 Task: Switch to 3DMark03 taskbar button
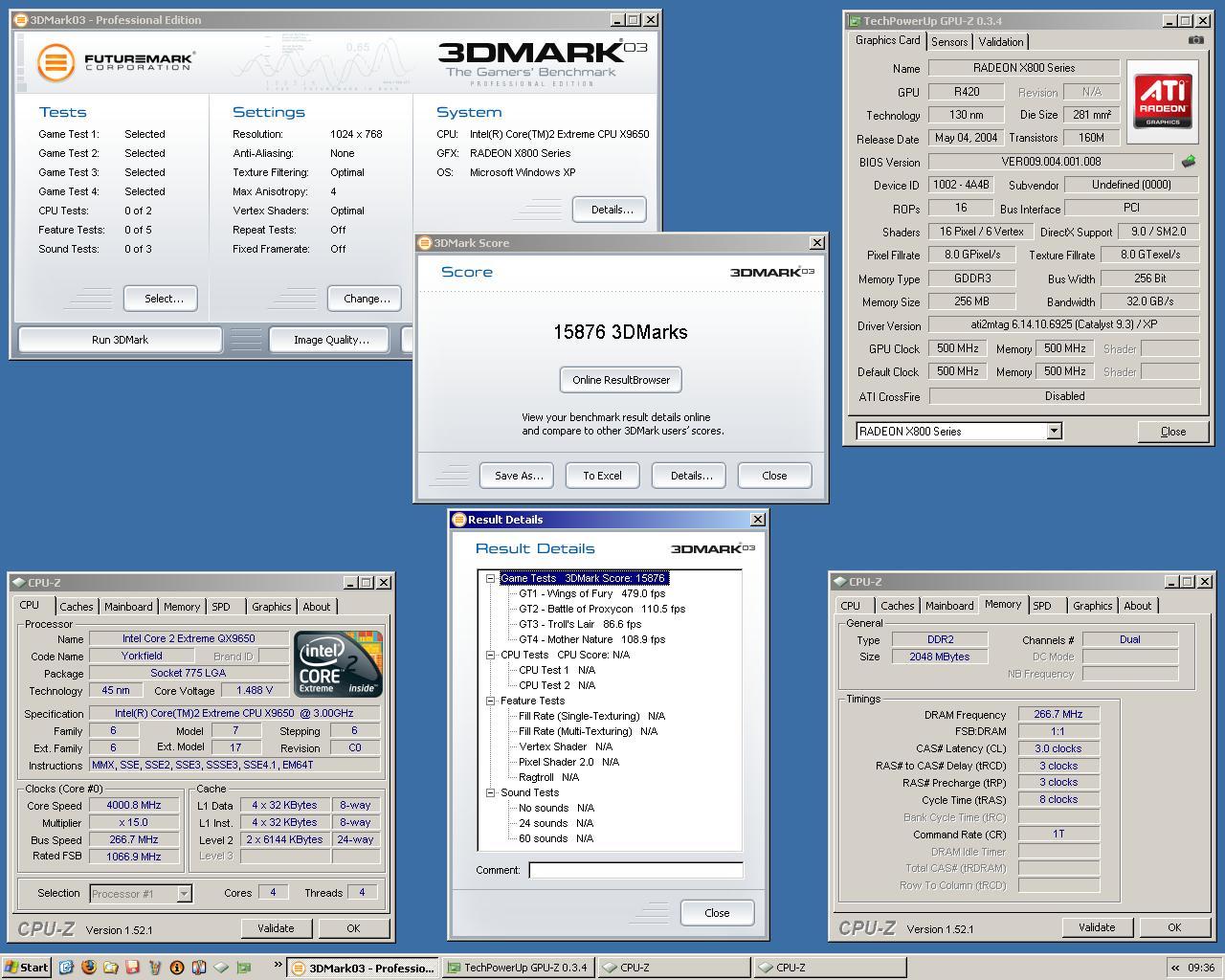[x=364, y=968]
